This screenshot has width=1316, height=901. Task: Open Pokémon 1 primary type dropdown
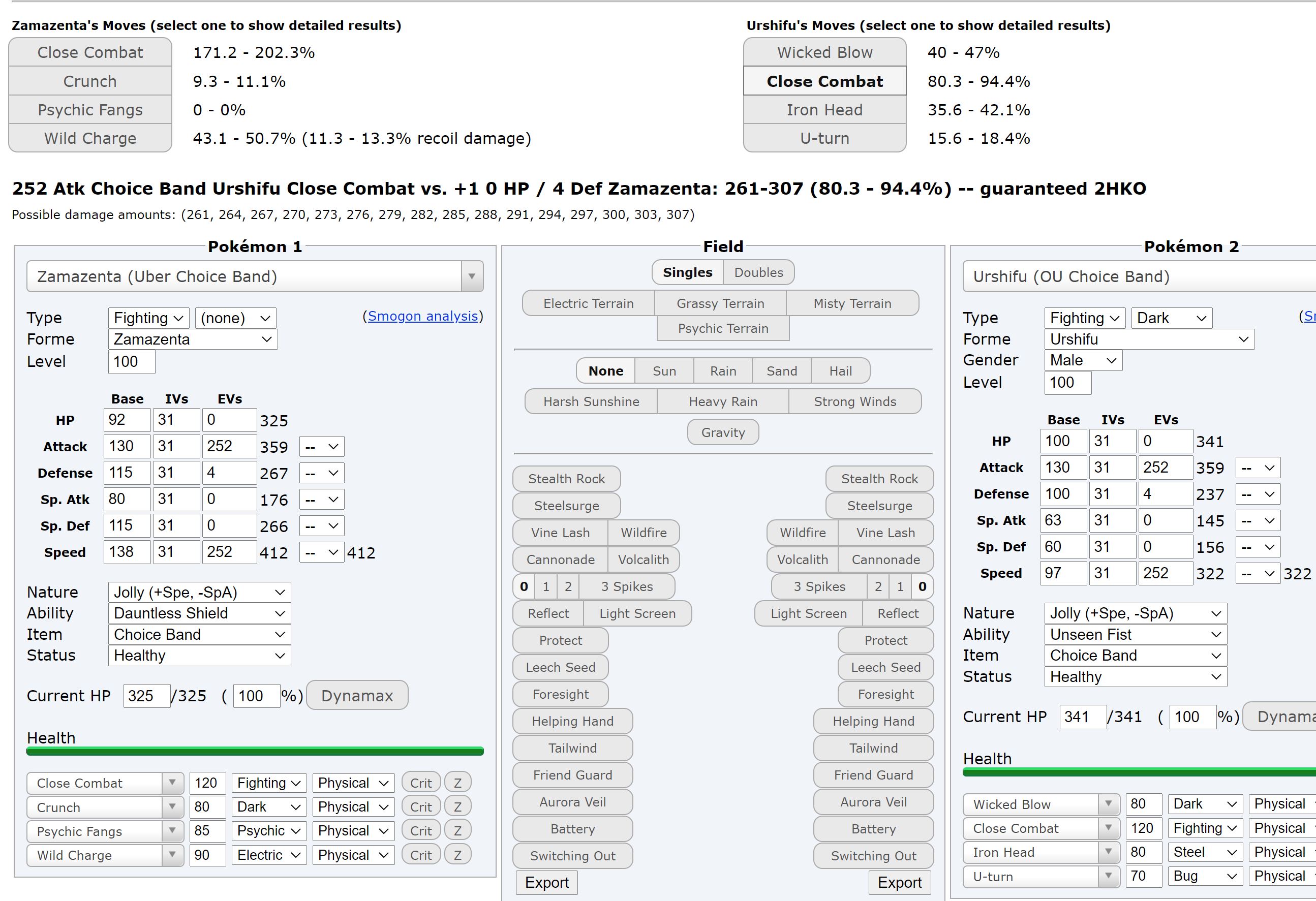point(149,318)
